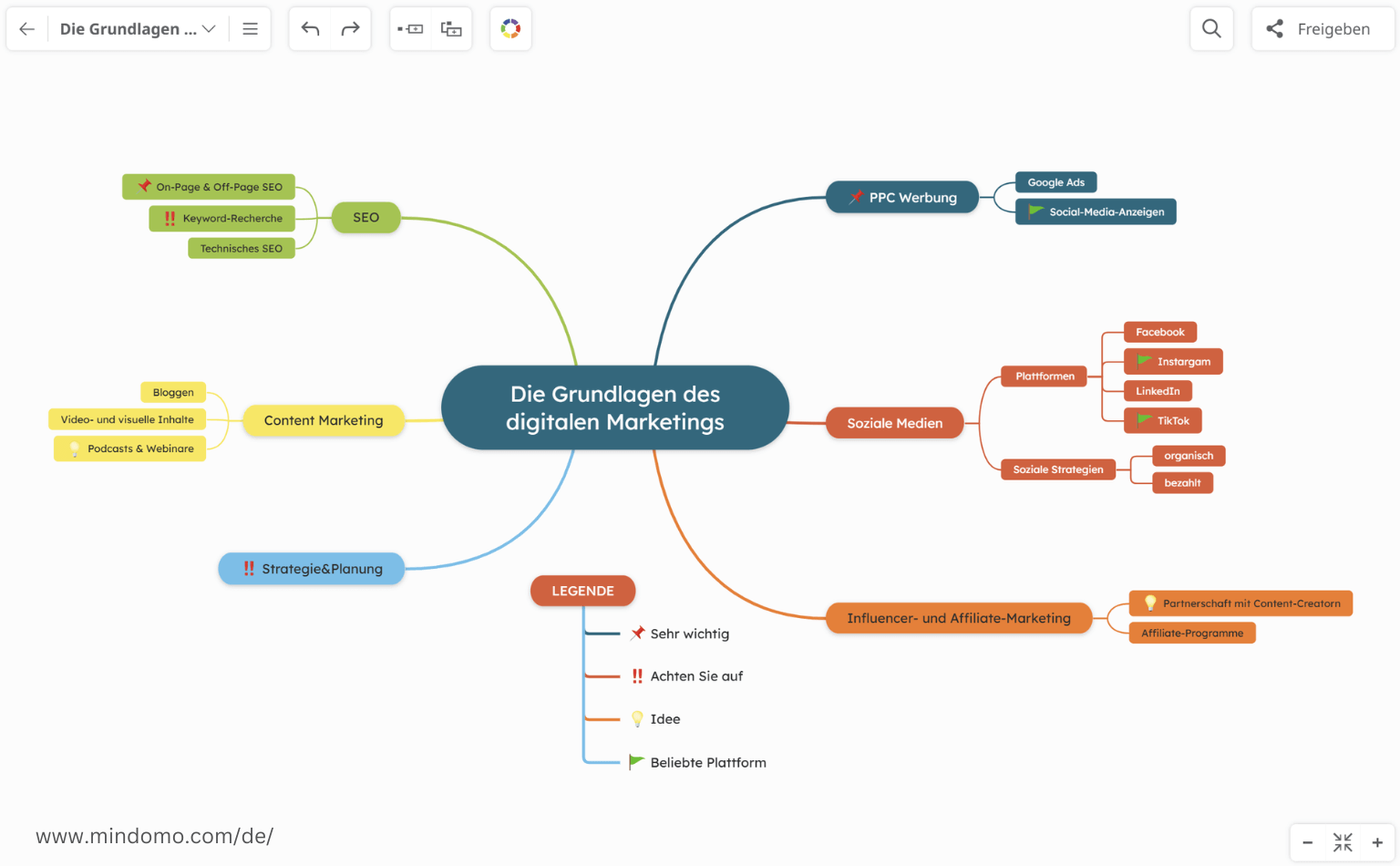
Task: Select the Google Ads subtopic
Action: click(x=1055, y=182)
